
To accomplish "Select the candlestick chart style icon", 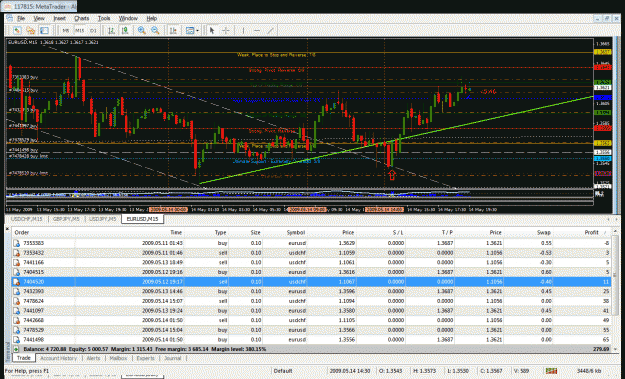I will click(x=125, y=30).
